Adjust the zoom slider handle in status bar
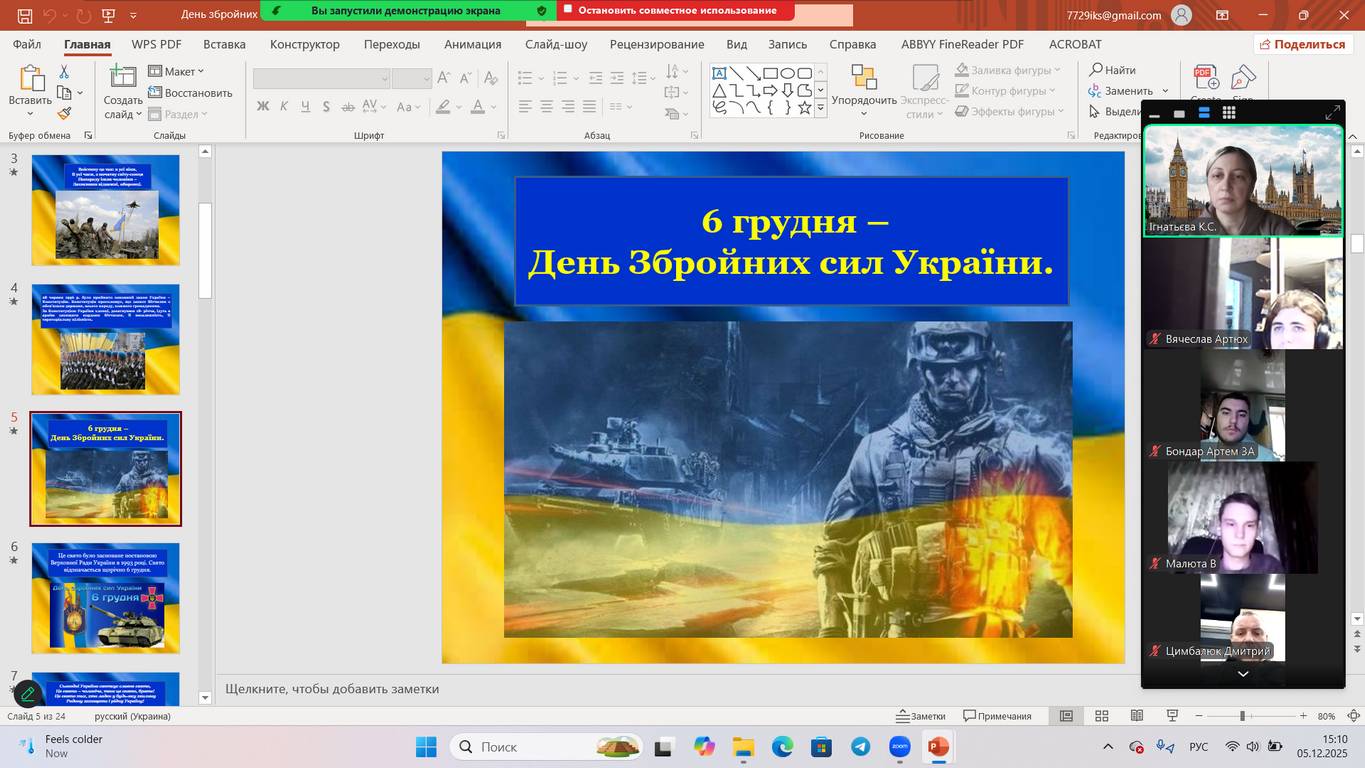The image size is (1365, 768). pyautogui.click(x=1243, y=716)
